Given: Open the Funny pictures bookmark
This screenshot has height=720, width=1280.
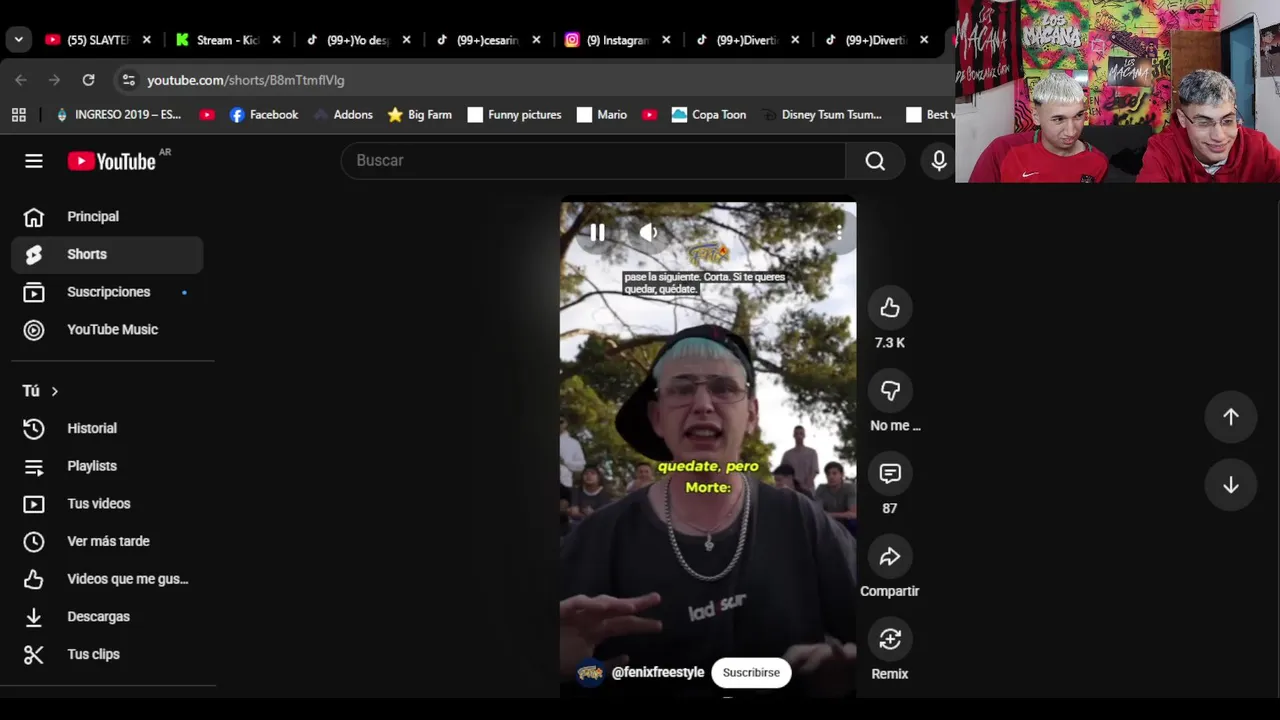Looking at the screenshot, I should (x=514, y=115).
